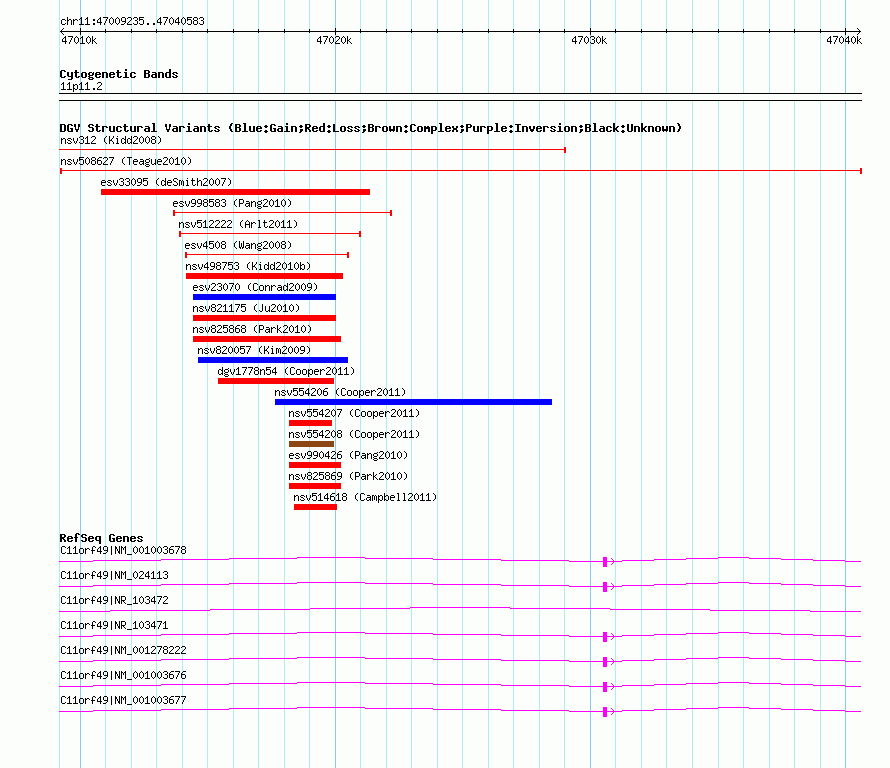Screen dimensions: 890x768
Task: Click the chr11:47009235..47040583 coordinates text
Action: [132, 22]
